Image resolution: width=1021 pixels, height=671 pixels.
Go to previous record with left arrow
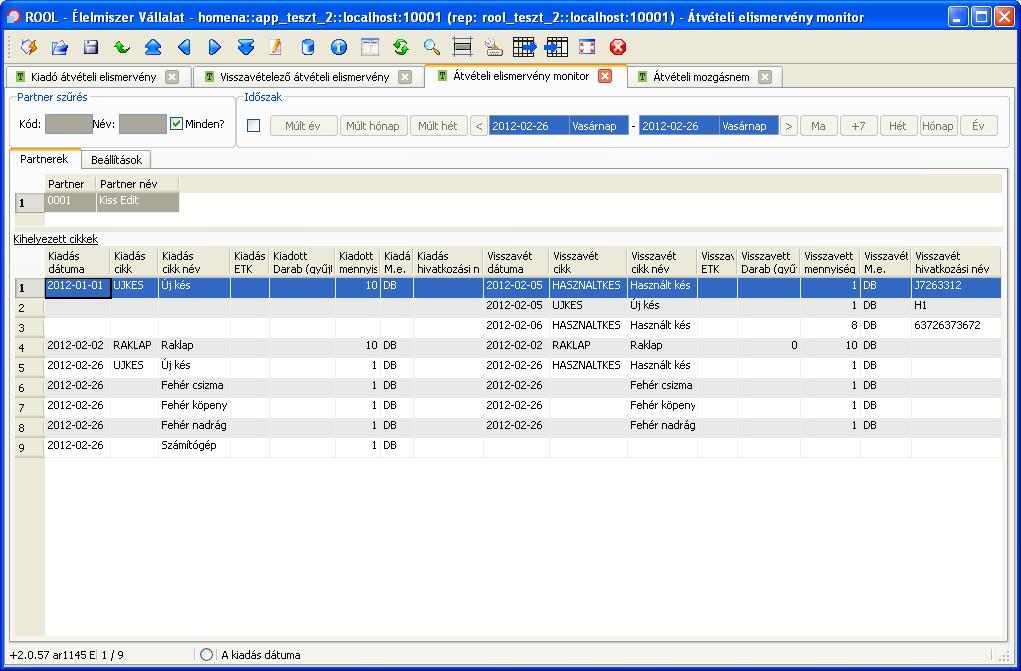click(184, 47)
